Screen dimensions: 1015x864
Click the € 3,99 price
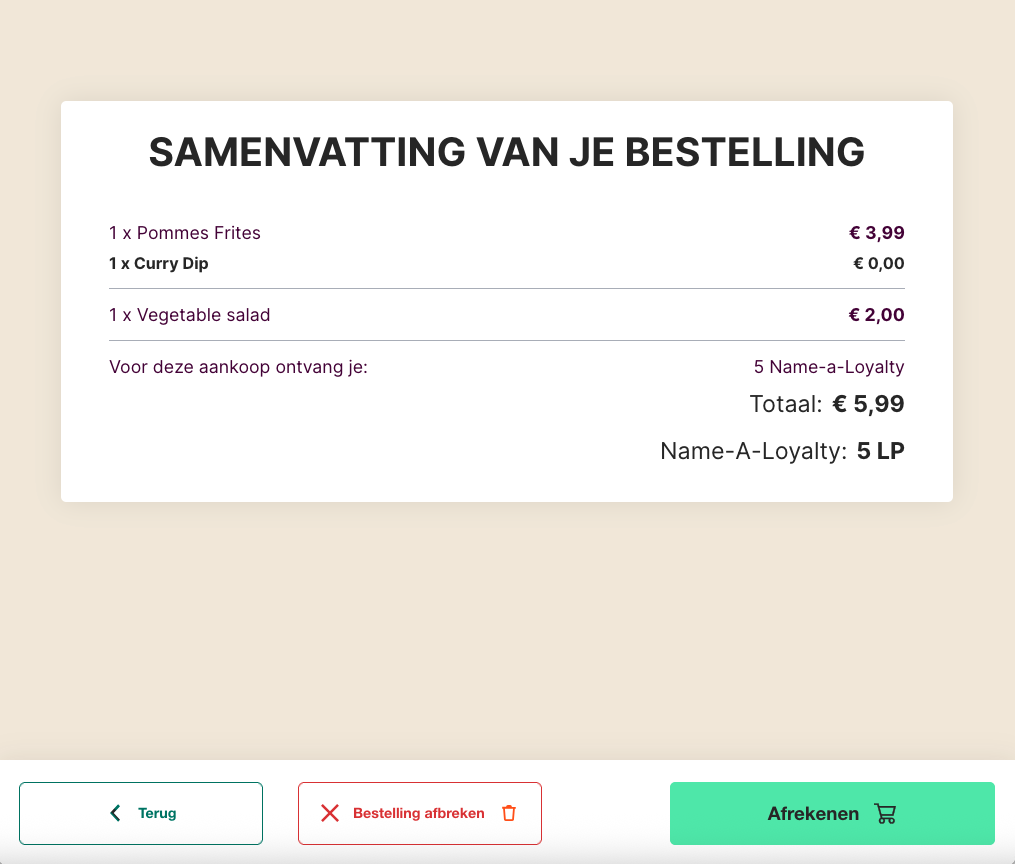(877, 233)
